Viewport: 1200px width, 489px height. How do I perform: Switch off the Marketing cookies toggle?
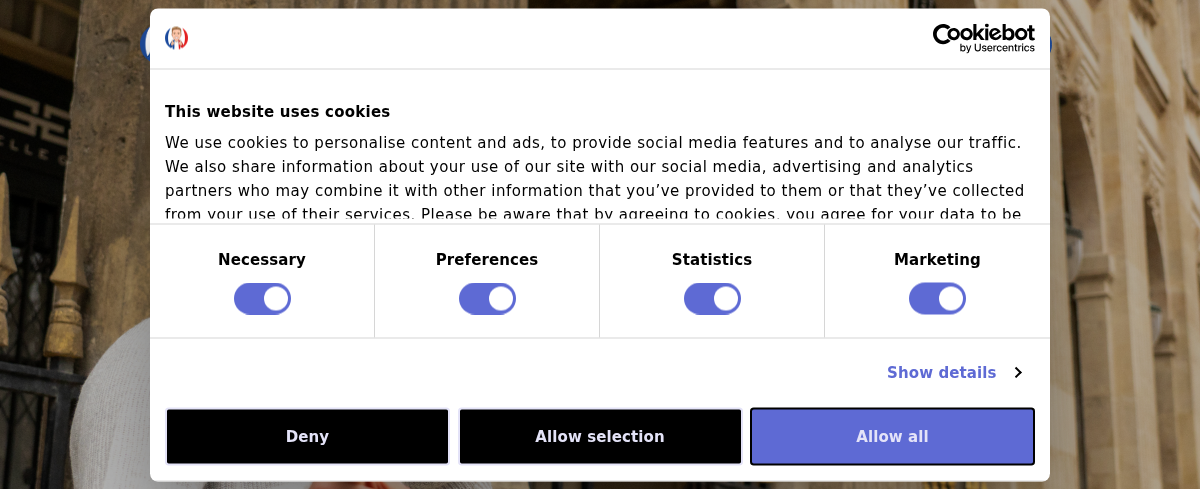click(937, 299)
